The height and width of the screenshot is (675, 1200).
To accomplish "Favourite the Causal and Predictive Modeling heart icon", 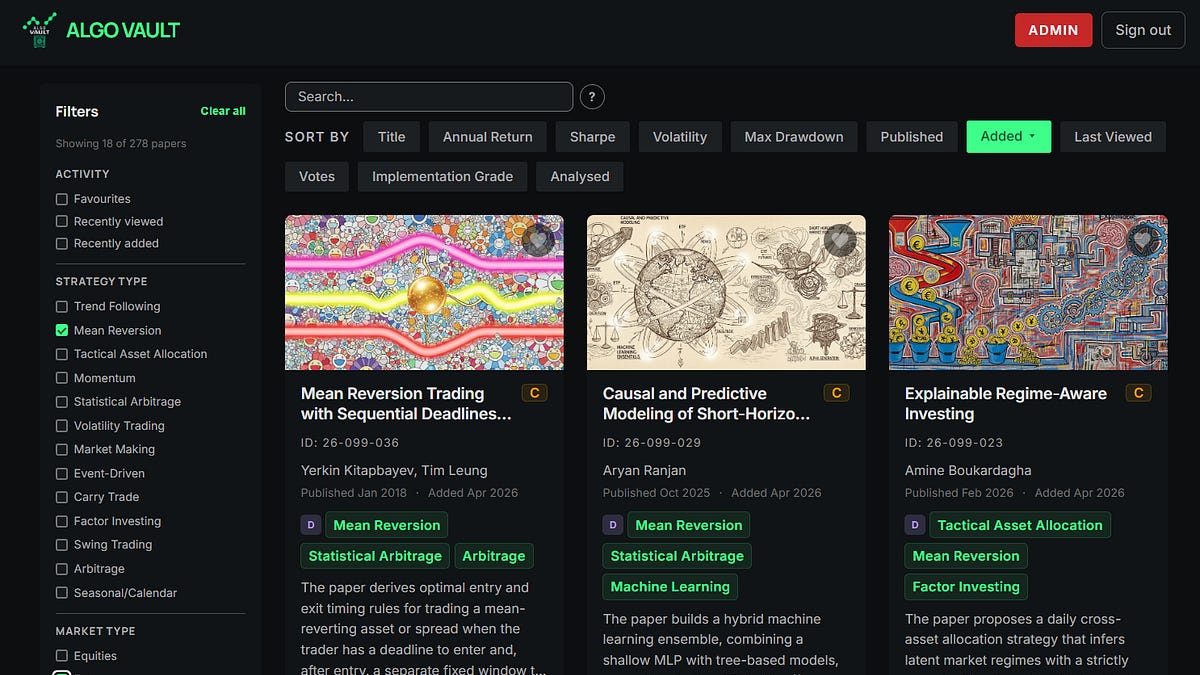I will point(840,240).
